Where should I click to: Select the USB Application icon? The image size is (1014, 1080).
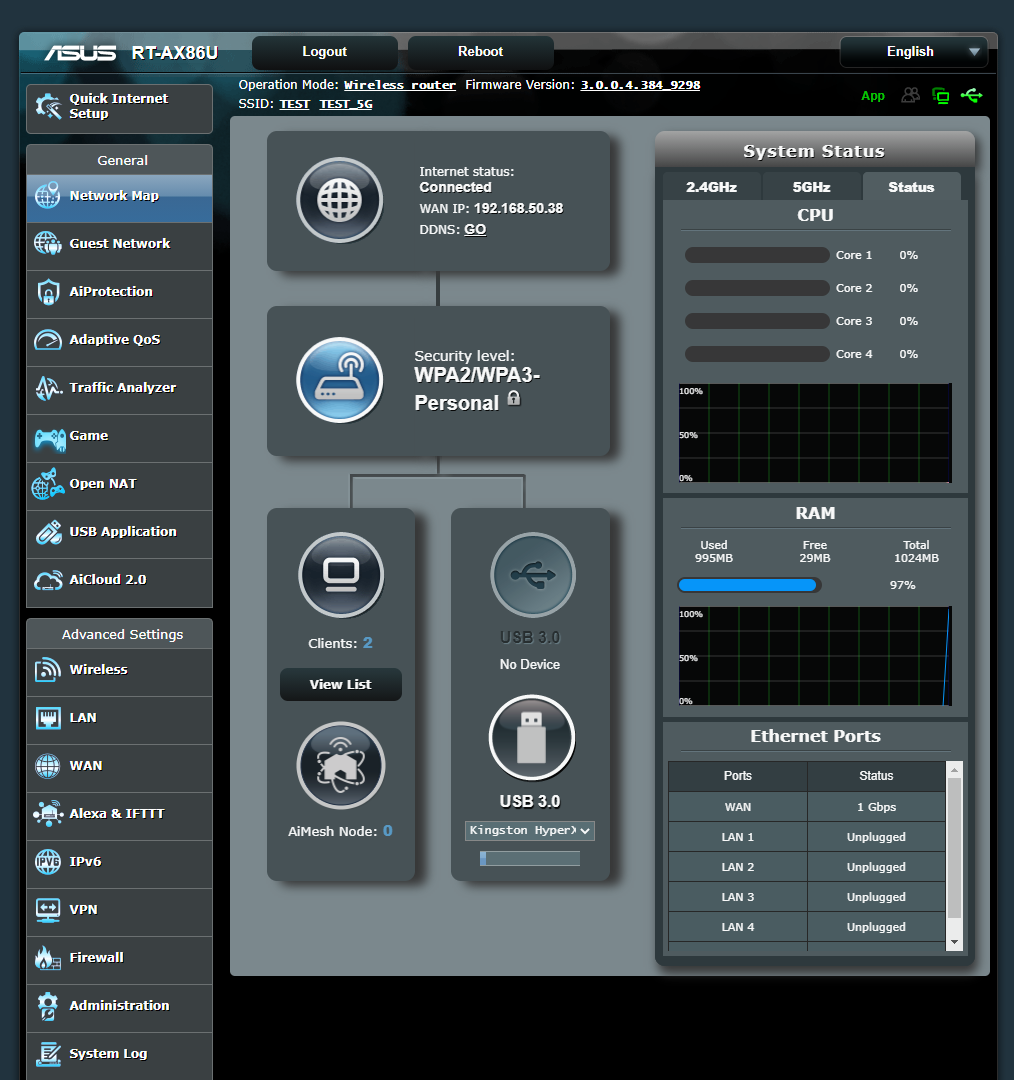(46, 533)
